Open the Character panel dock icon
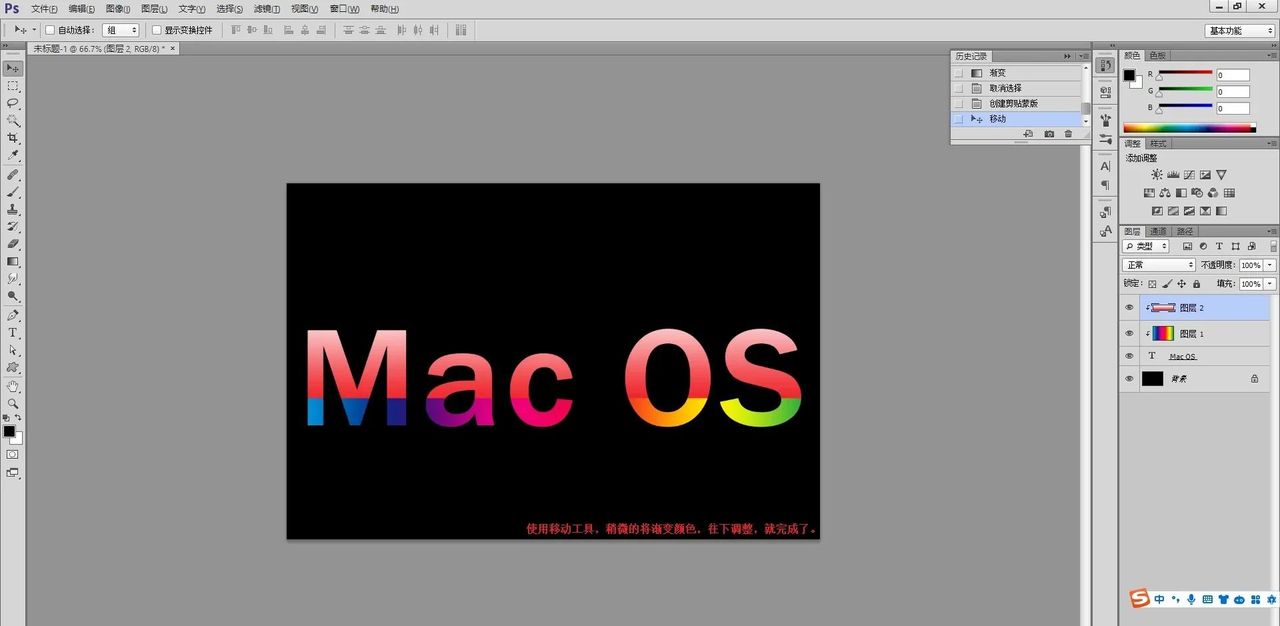 pos(1105,166)
